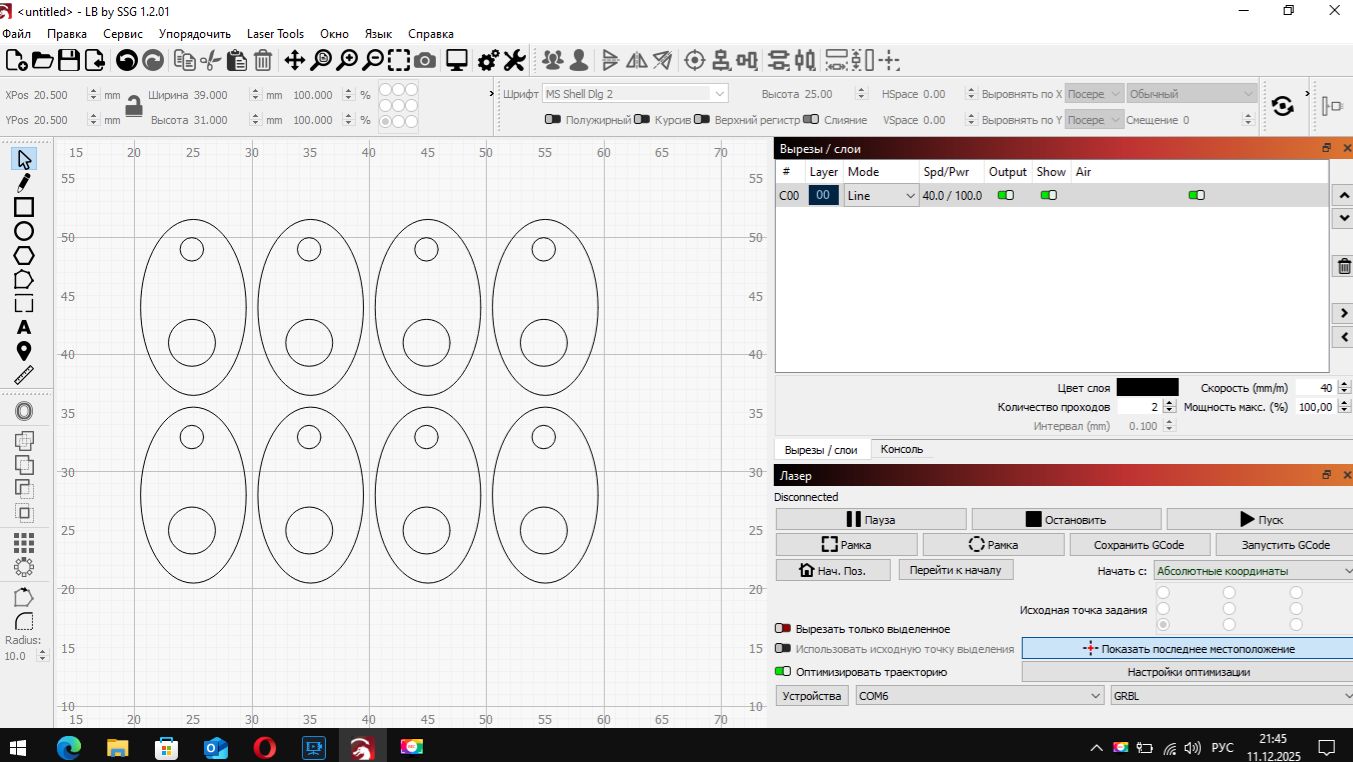Screen dimensions: 1353x762
Task: Open the Settings gears icon
Action: [x=489, y=61]
